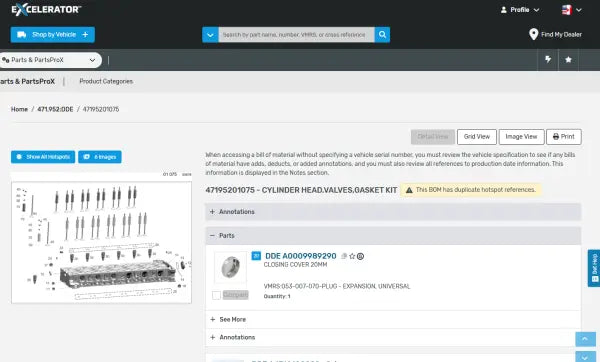Open the country flag language selector
Image resolution: width=600 pixels, height=362 pixels.
point(571,10)
